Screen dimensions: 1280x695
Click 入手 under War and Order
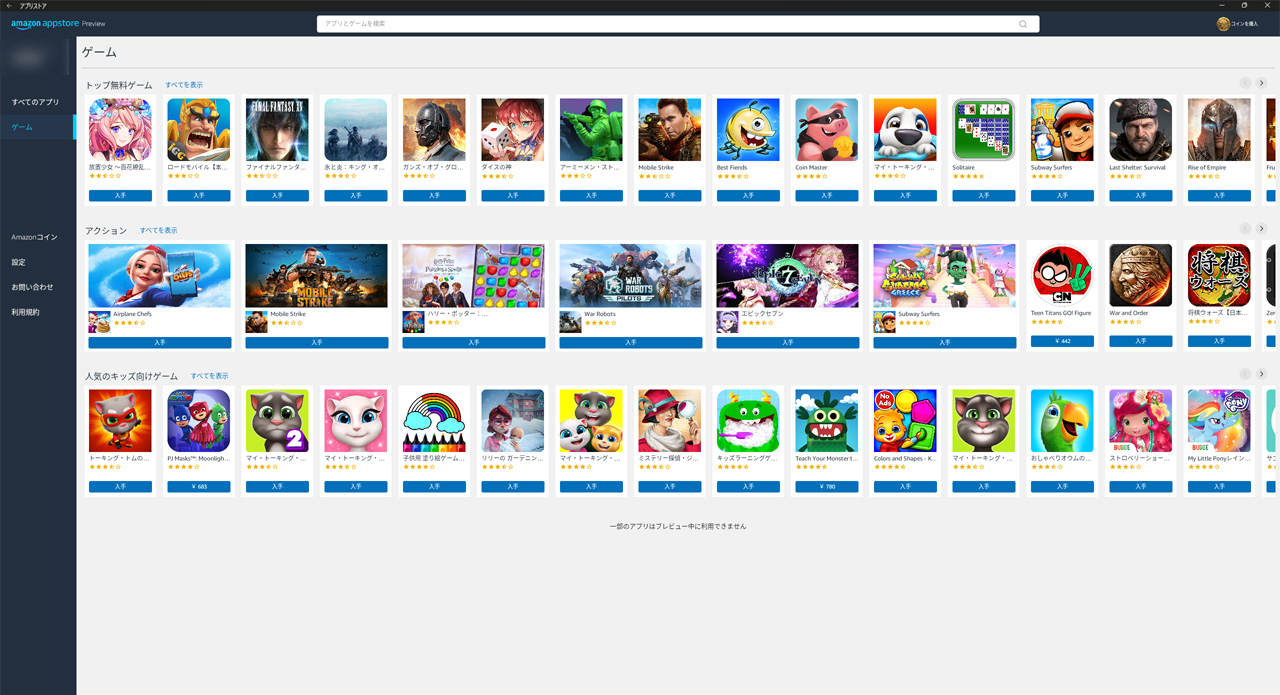pos(1141,341)
